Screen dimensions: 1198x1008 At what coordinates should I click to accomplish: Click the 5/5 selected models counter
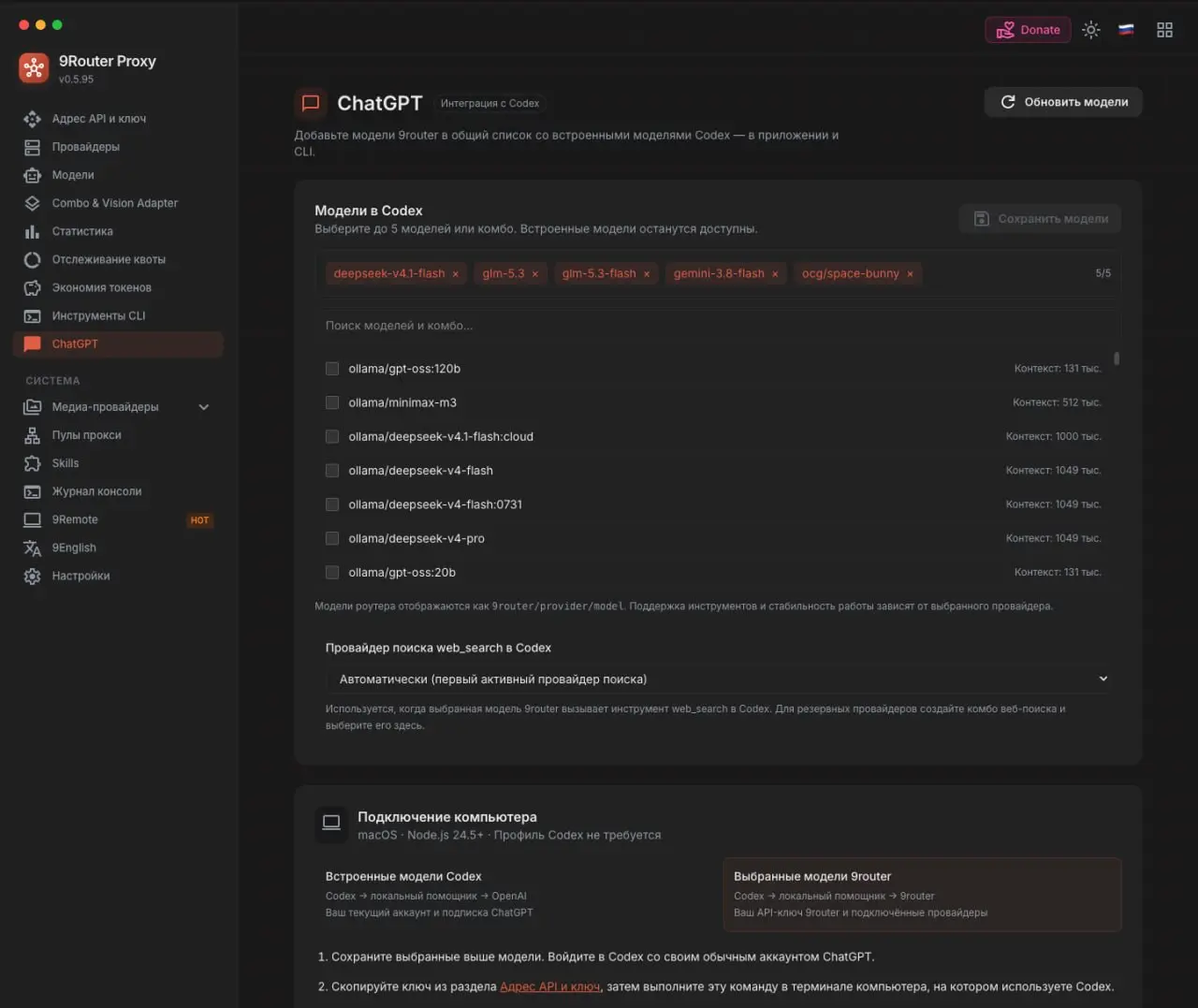(x=1103, y=273)
